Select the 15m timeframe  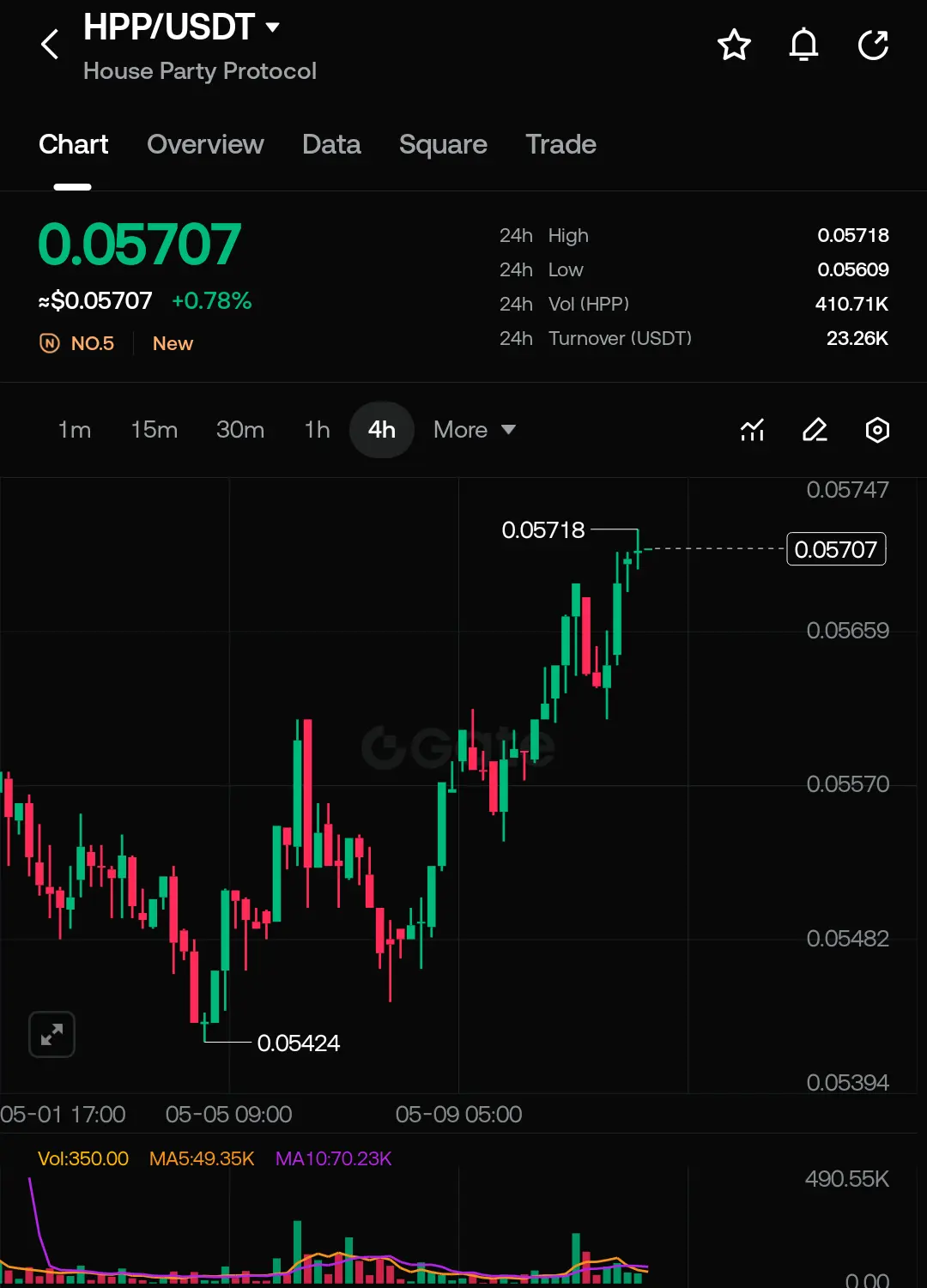(x=154, y=430)
